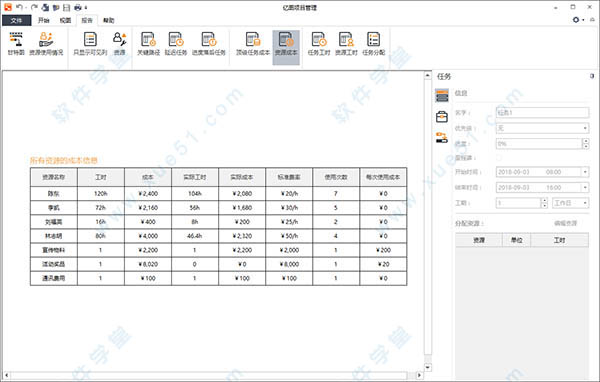This screenshot has height=382, width=600.
Task: Toggle the milestone (里程碑) checkbox
Action: point(499,158)
